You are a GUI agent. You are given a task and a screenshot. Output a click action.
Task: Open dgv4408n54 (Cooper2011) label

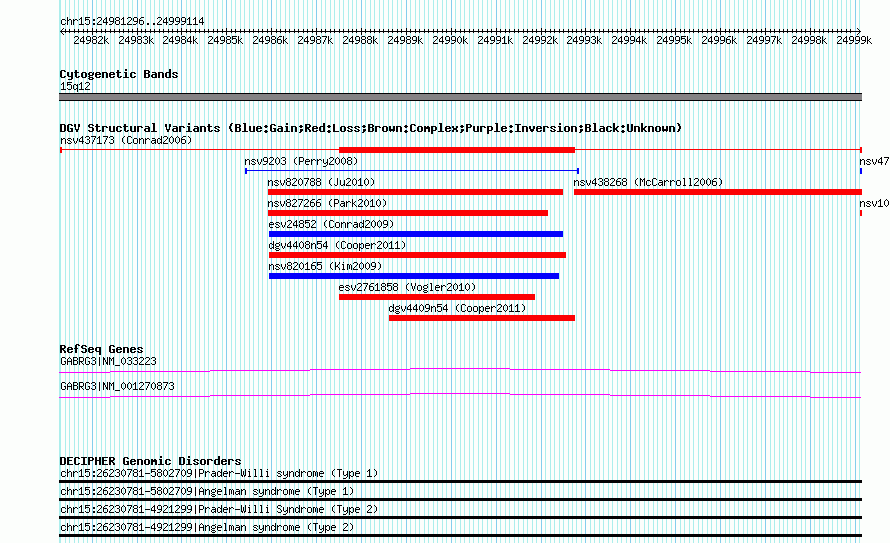tap(337, 245)
